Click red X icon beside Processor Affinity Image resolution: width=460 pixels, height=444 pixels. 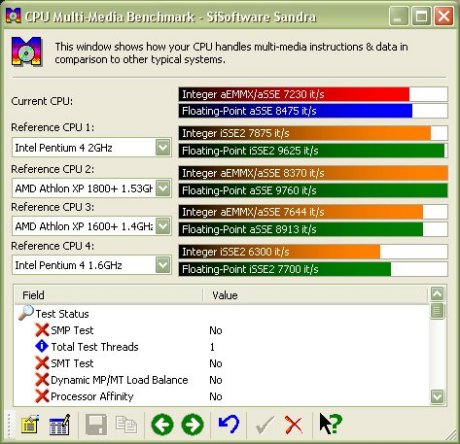(42, 396)
